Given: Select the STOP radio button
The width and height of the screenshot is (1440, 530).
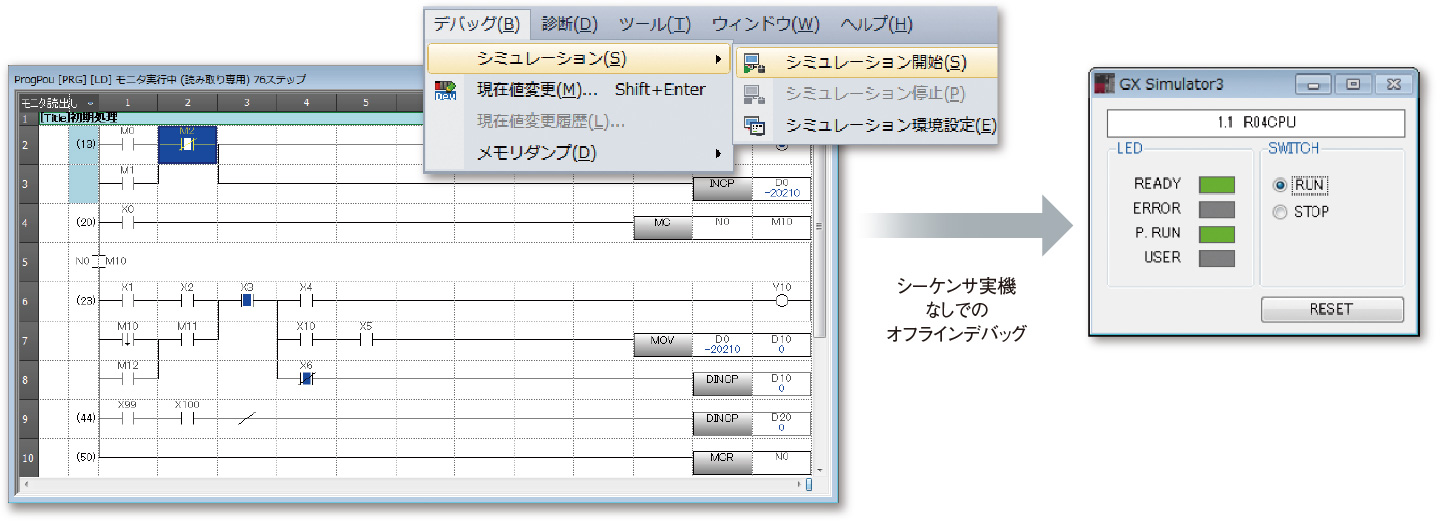Looking at the screenshot, I should pos(1280,212).
